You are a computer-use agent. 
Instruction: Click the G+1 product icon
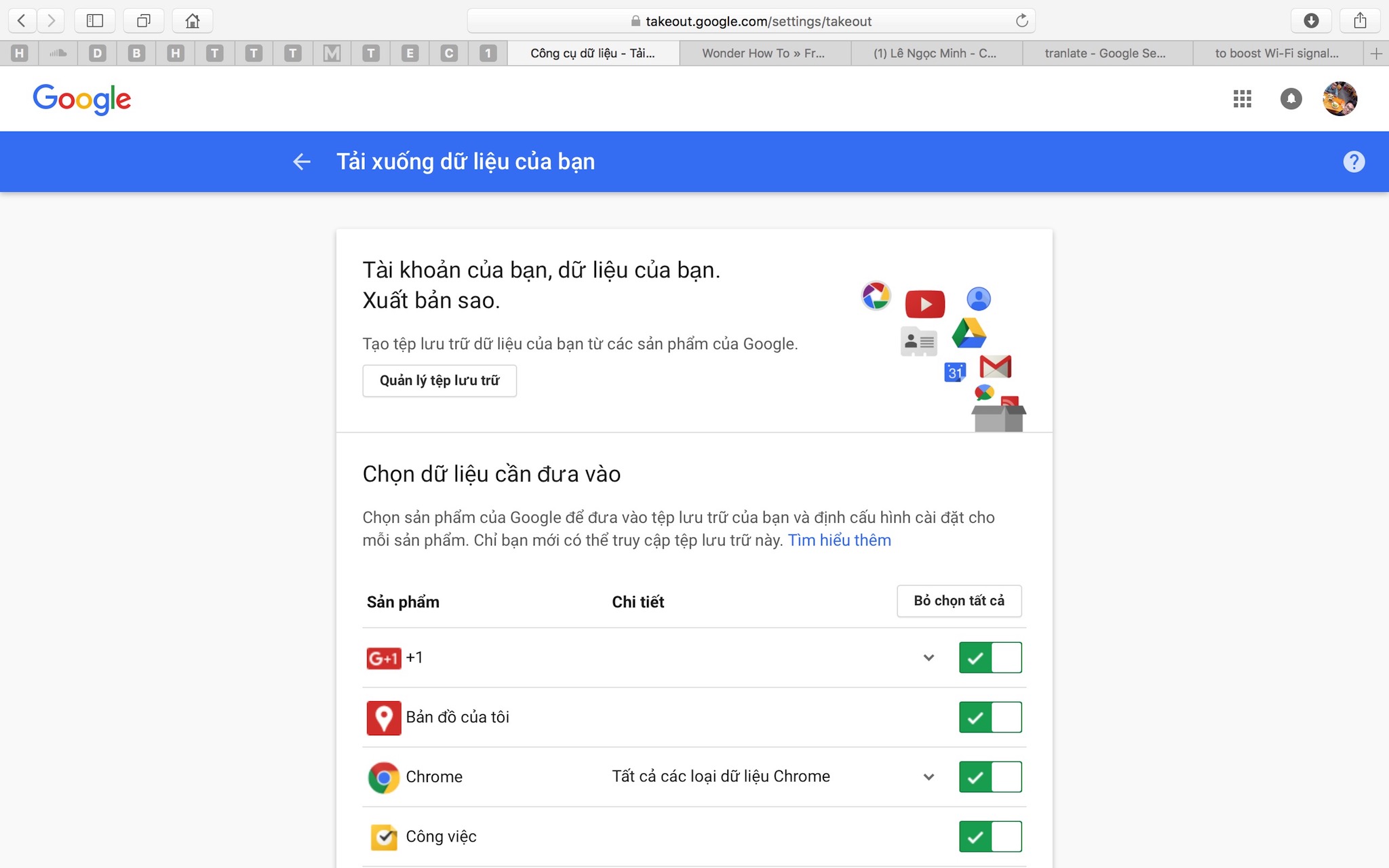(x=383, y=656)
